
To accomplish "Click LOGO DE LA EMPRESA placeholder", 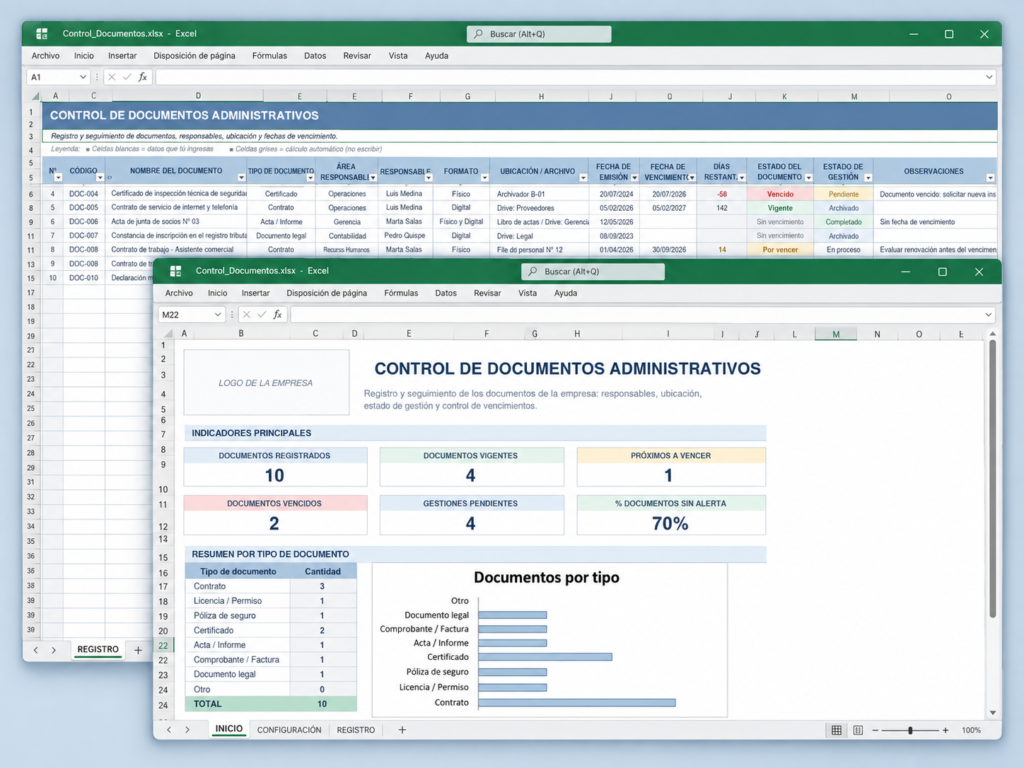I will point(266,383).
